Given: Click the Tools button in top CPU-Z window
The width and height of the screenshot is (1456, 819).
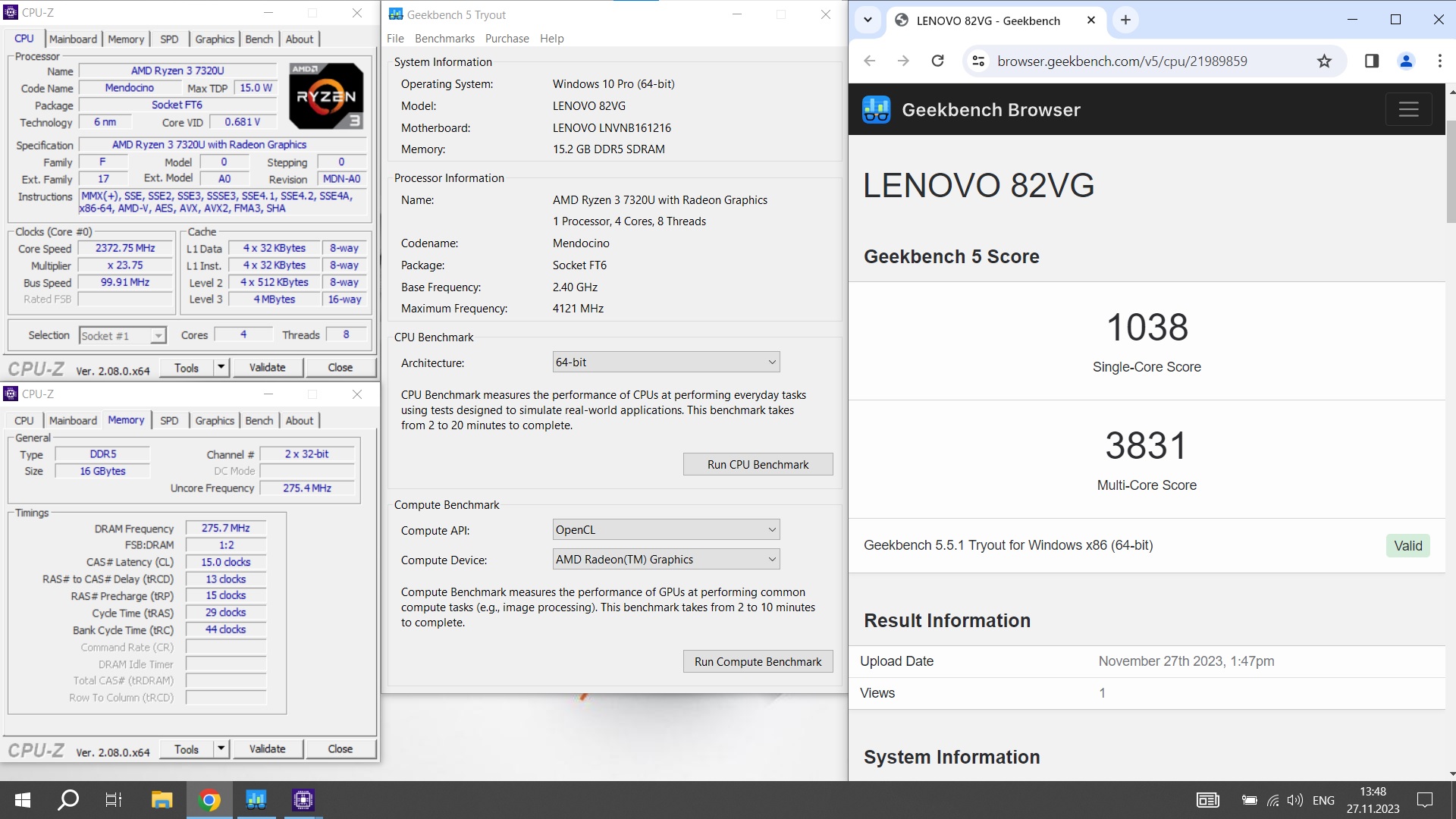Looking at the screenshot, I should coord(187,368).
